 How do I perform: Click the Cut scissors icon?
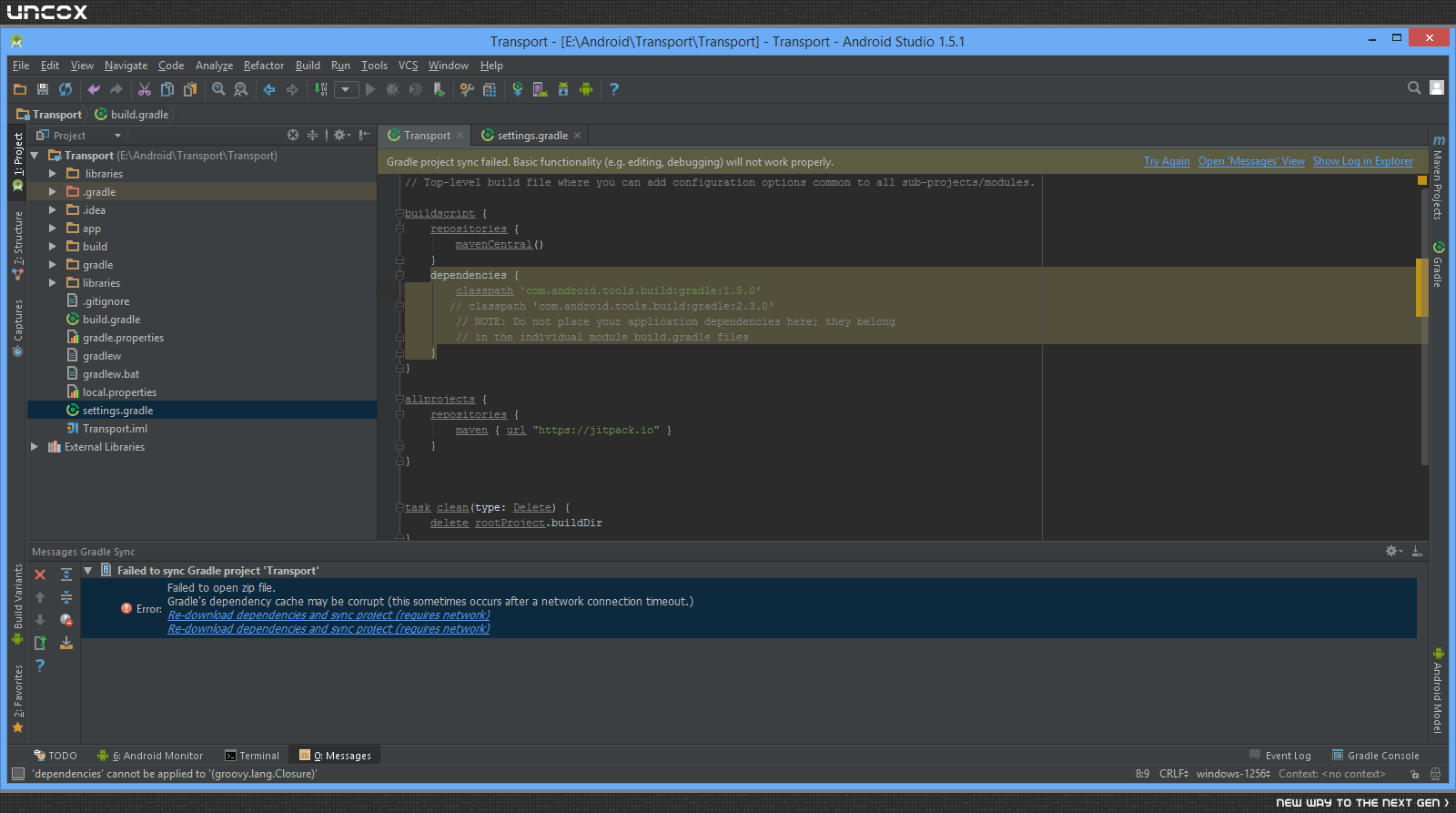click(145, 89)
